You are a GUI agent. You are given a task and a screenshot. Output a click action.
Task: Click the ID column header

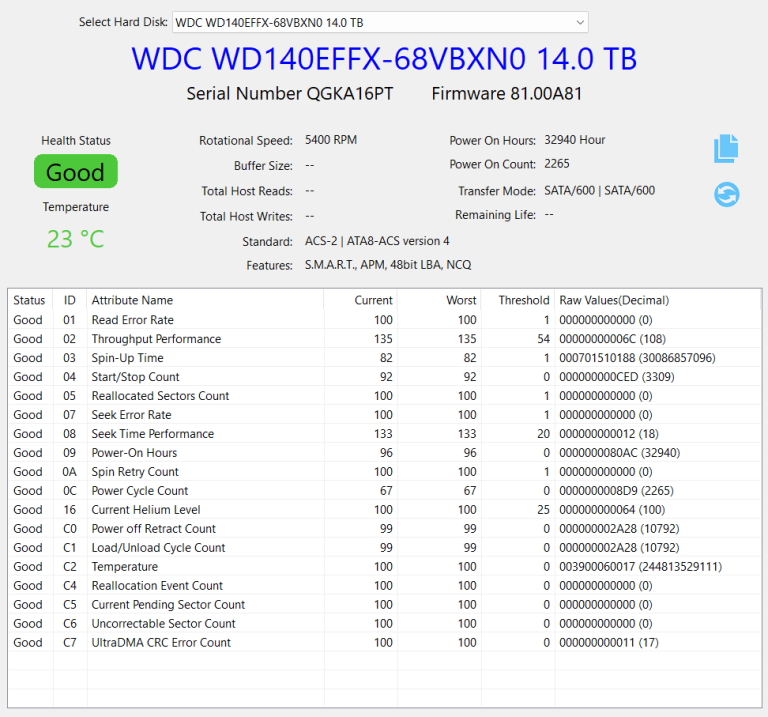coord(70,300)
